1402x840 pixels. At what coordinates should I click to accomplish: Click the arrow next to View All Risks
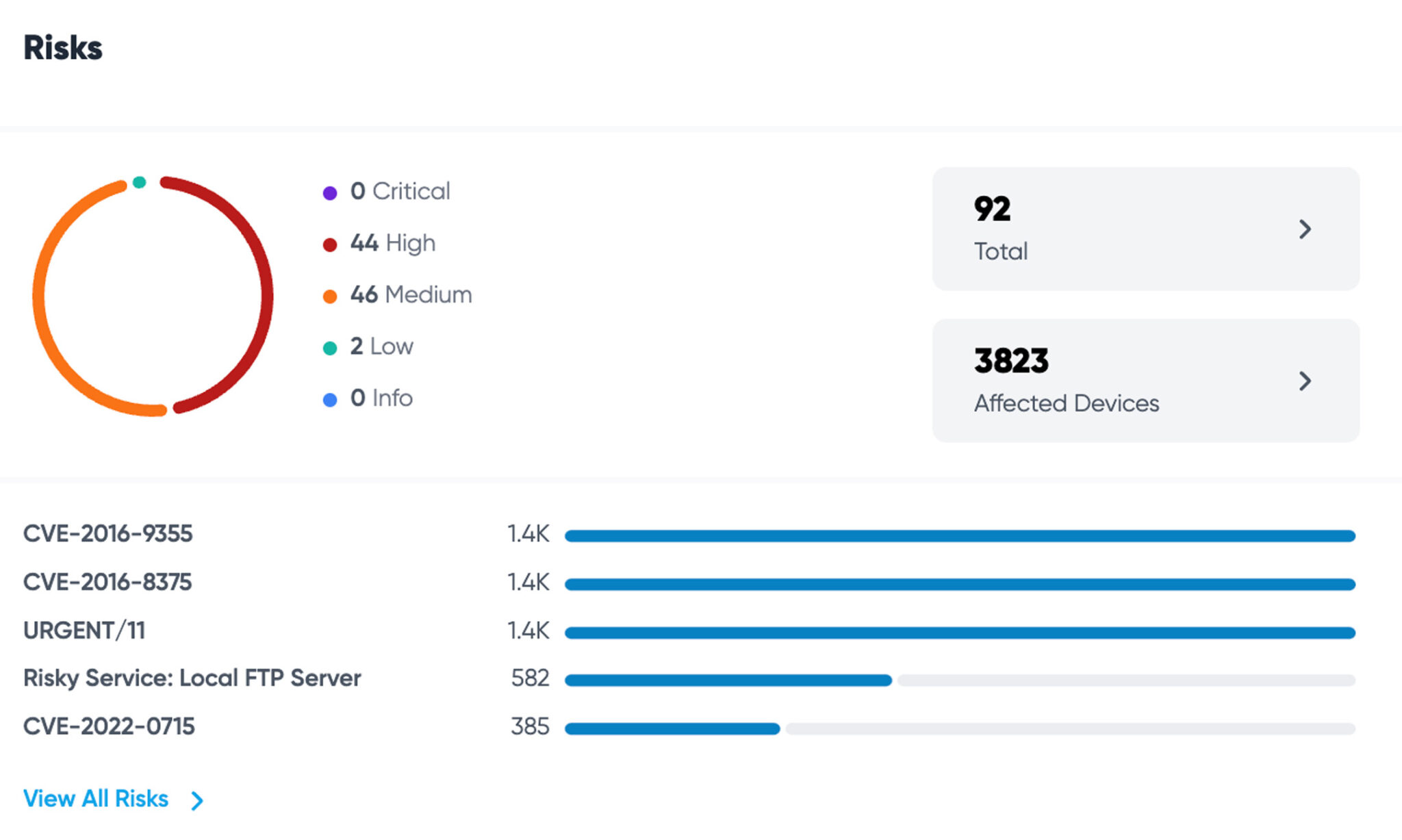tap(197, 800)
